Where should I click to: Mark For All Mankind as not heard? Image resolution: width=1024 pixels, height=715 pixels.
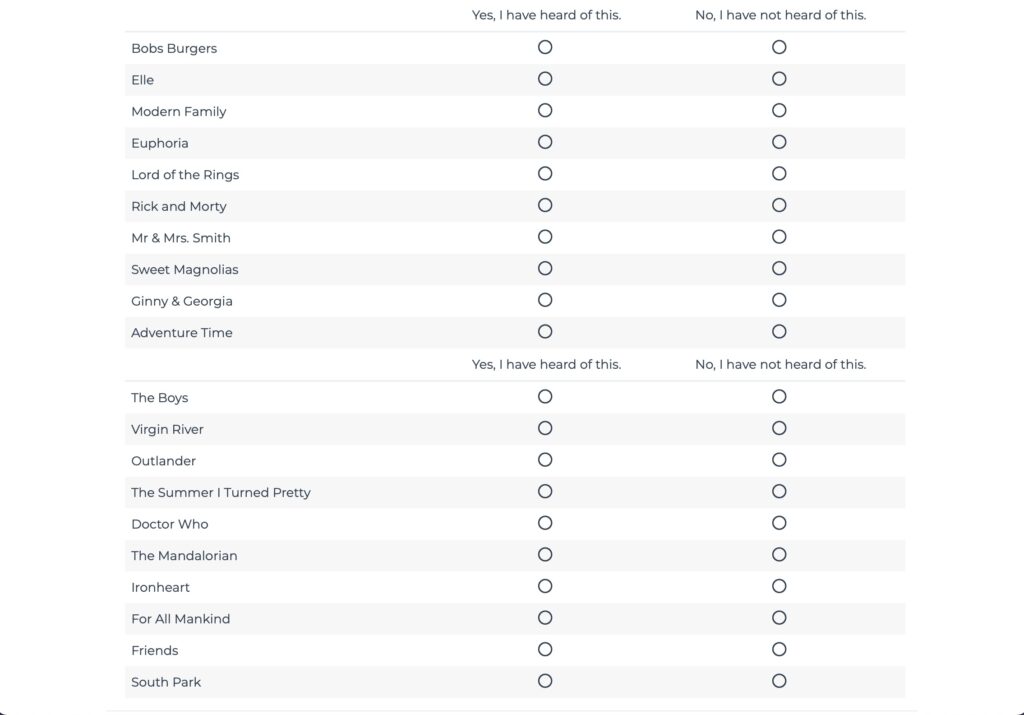click(x=779, y=618)
